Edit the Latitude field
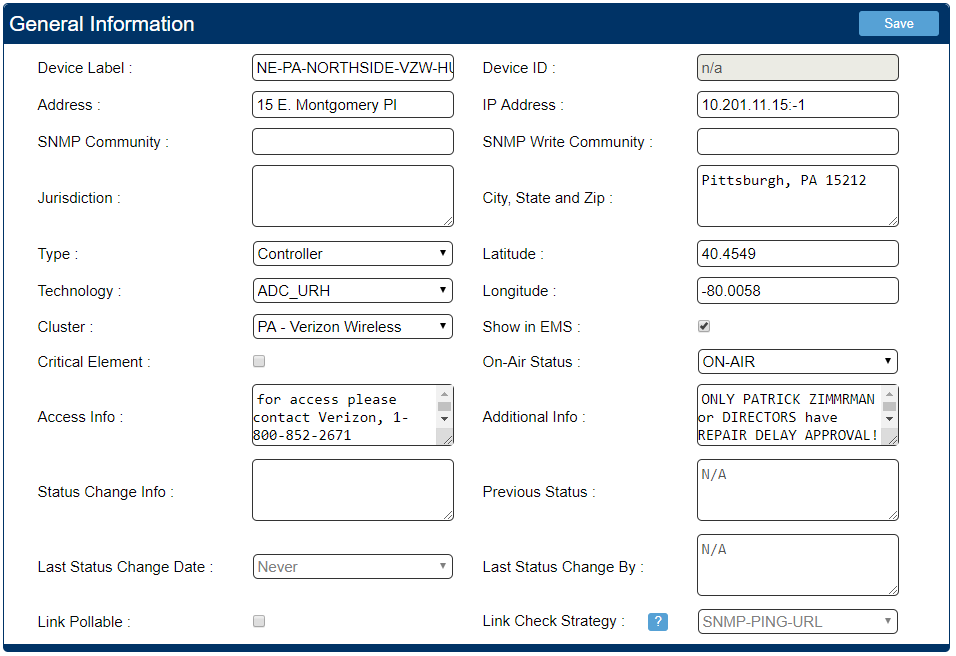This screenshot has height=656, width=956. (x=797, y=254)
